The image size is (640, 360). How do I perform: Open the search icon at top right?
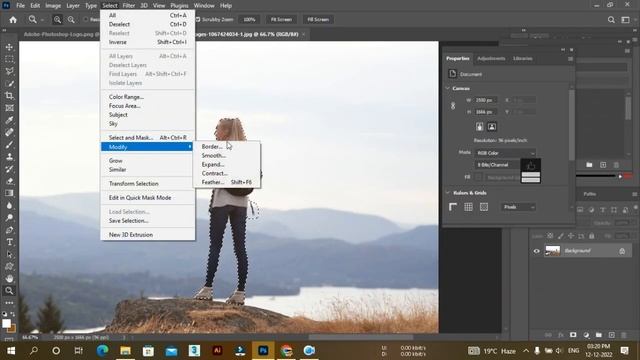(x=611, y=20)
